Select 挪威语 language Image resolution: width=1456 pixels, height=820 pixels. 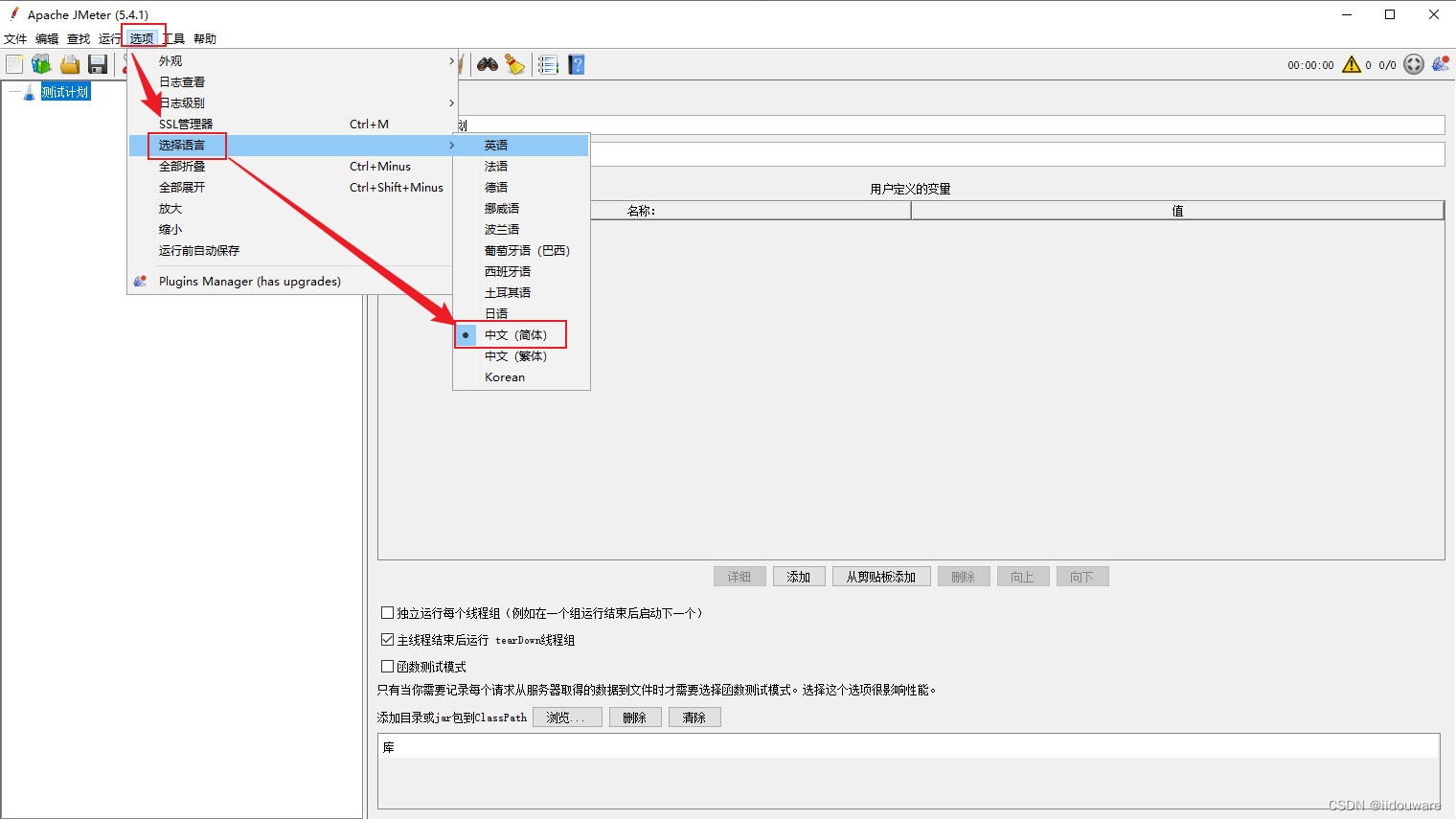tap(522, 209)
